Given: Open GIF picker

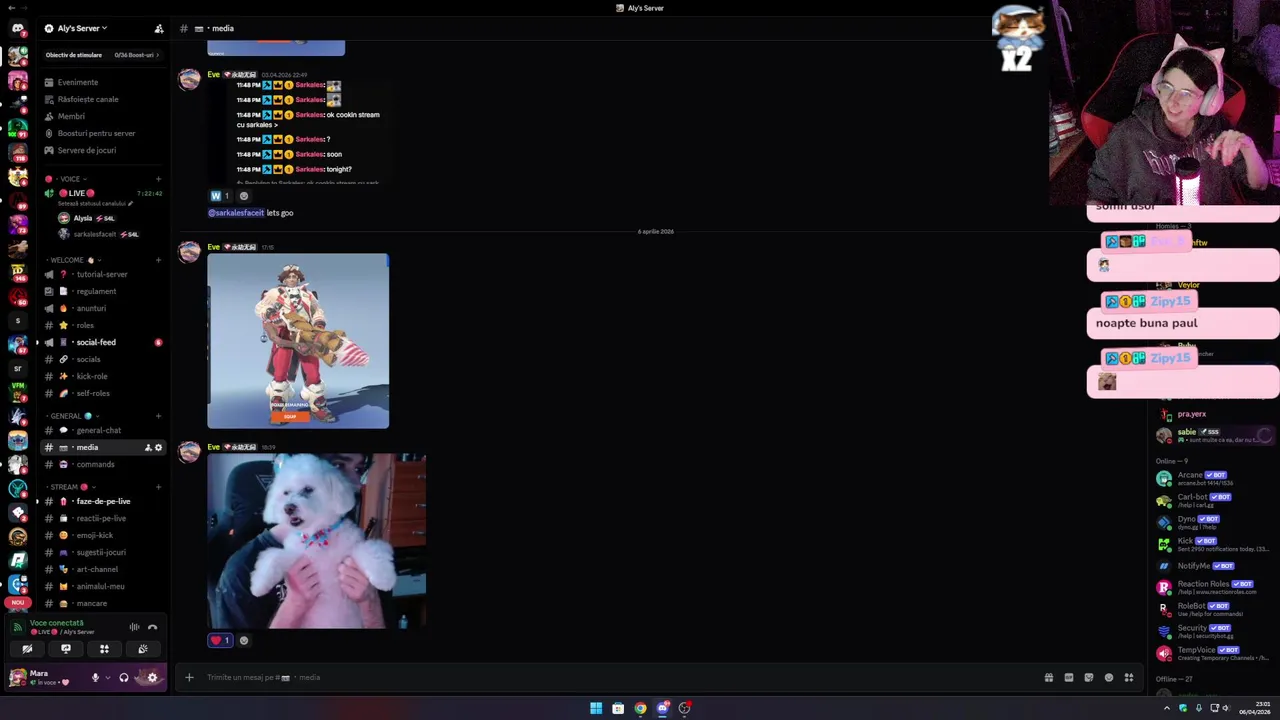Looking at the screenshot, I should 1069,677.
